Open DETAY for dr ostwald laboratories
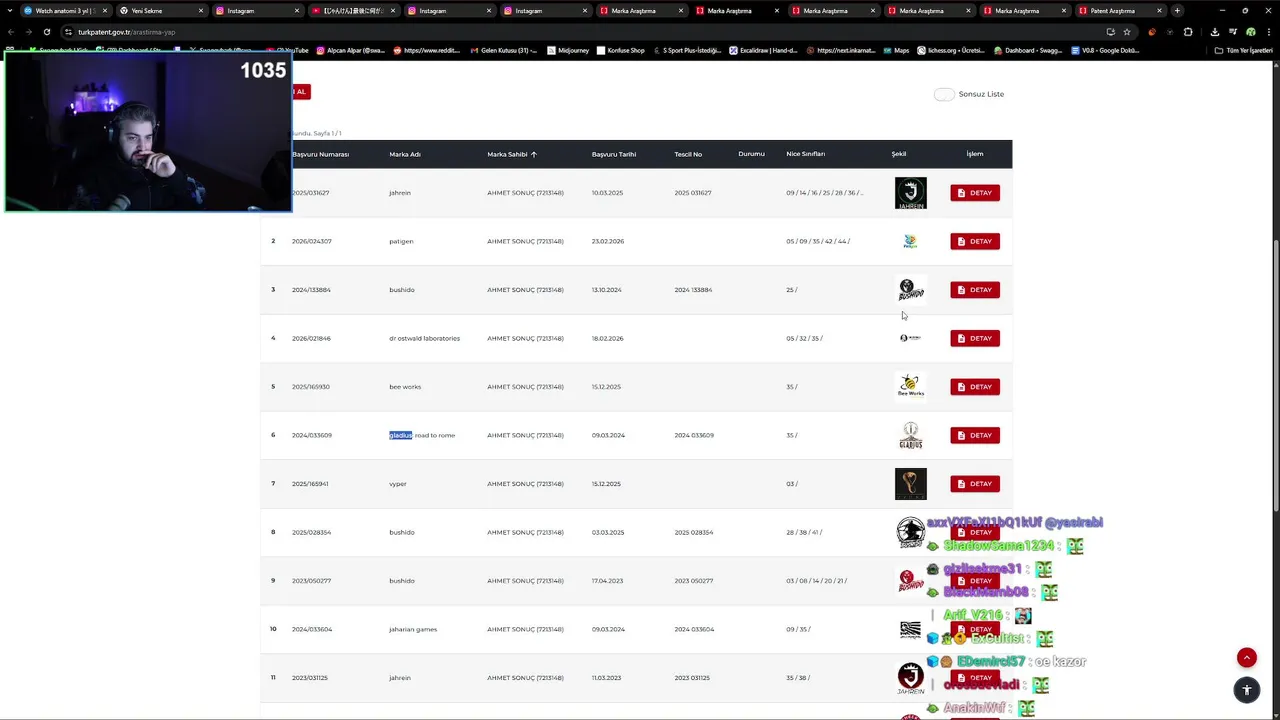 tap(975, 338)
